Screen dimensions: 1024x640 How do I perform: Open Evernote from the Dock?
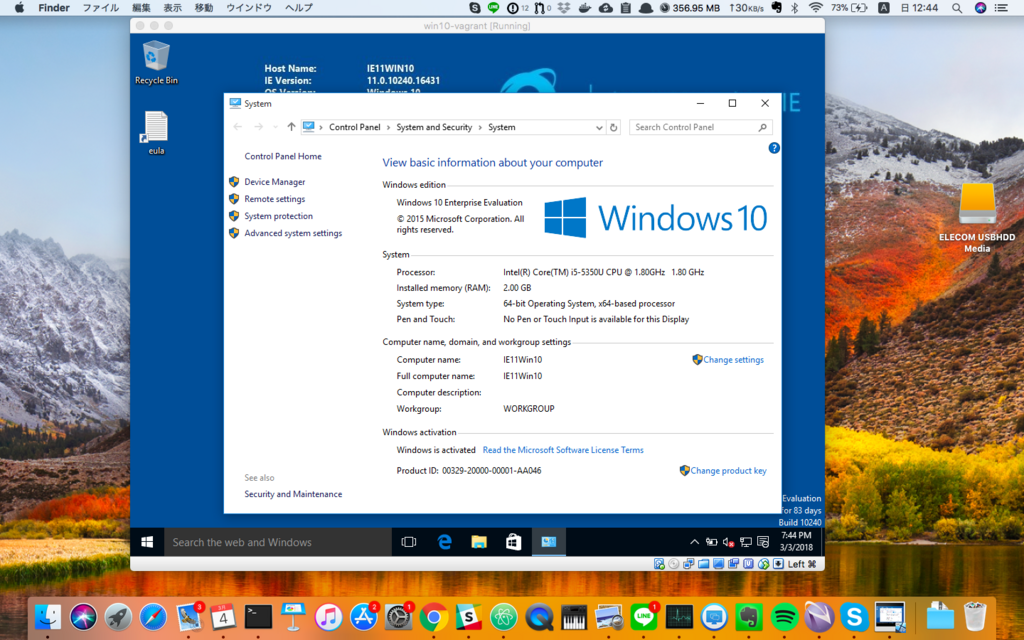click(749, 616)
